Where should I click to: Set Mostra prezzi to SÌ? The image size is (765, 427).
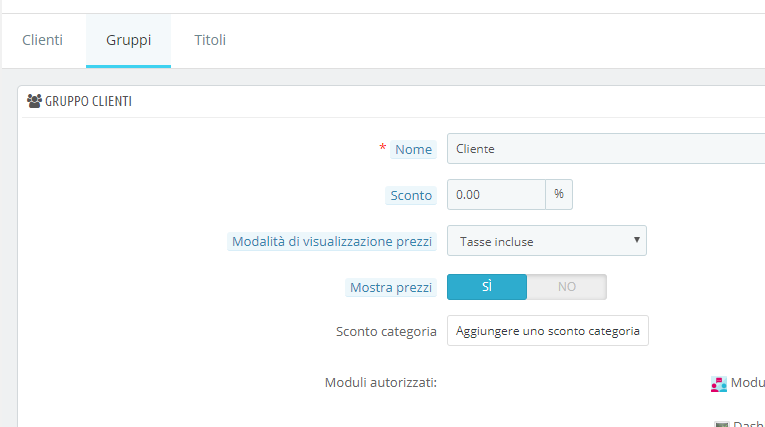487,287
